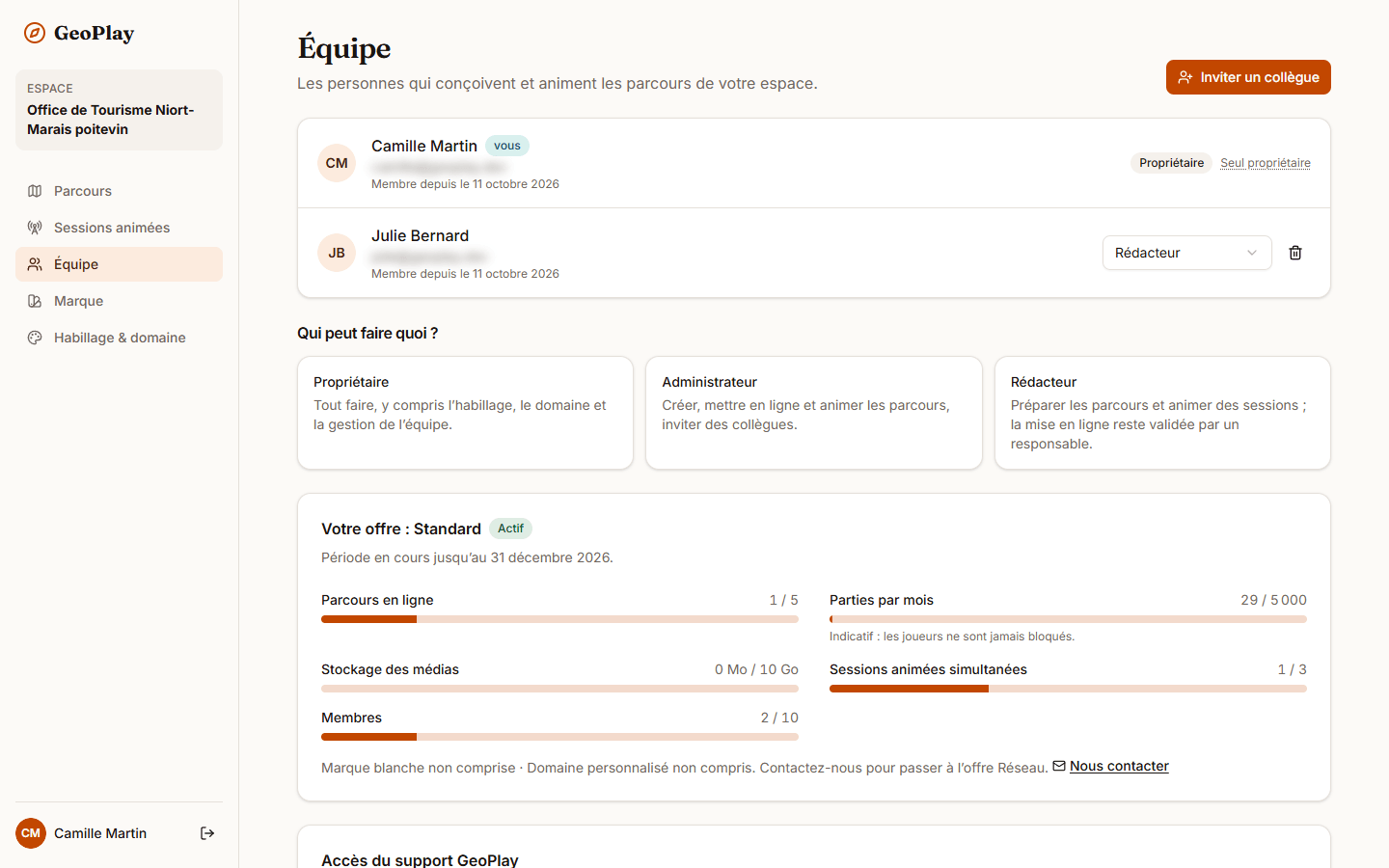Click the Équipe people icon in sidebar
This screenshot has height=868, width=1389.
pos(35,264)
